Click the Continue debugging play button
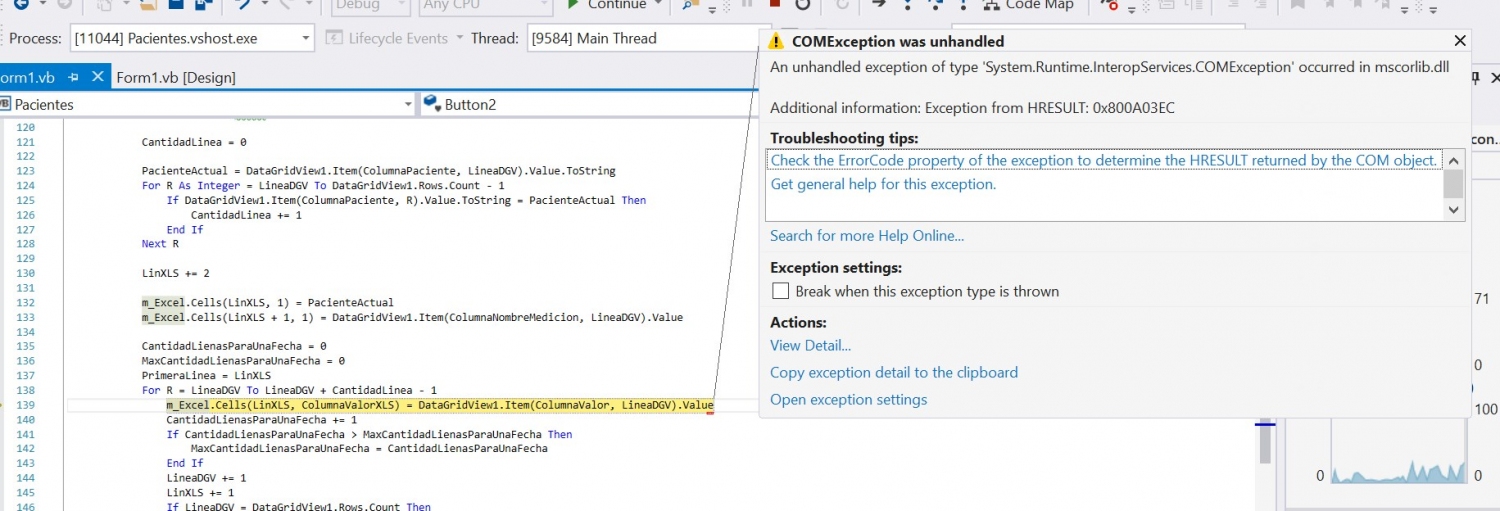Image resolution: width=1500 pixels, height=511 pixels. (x=574, y=5)
